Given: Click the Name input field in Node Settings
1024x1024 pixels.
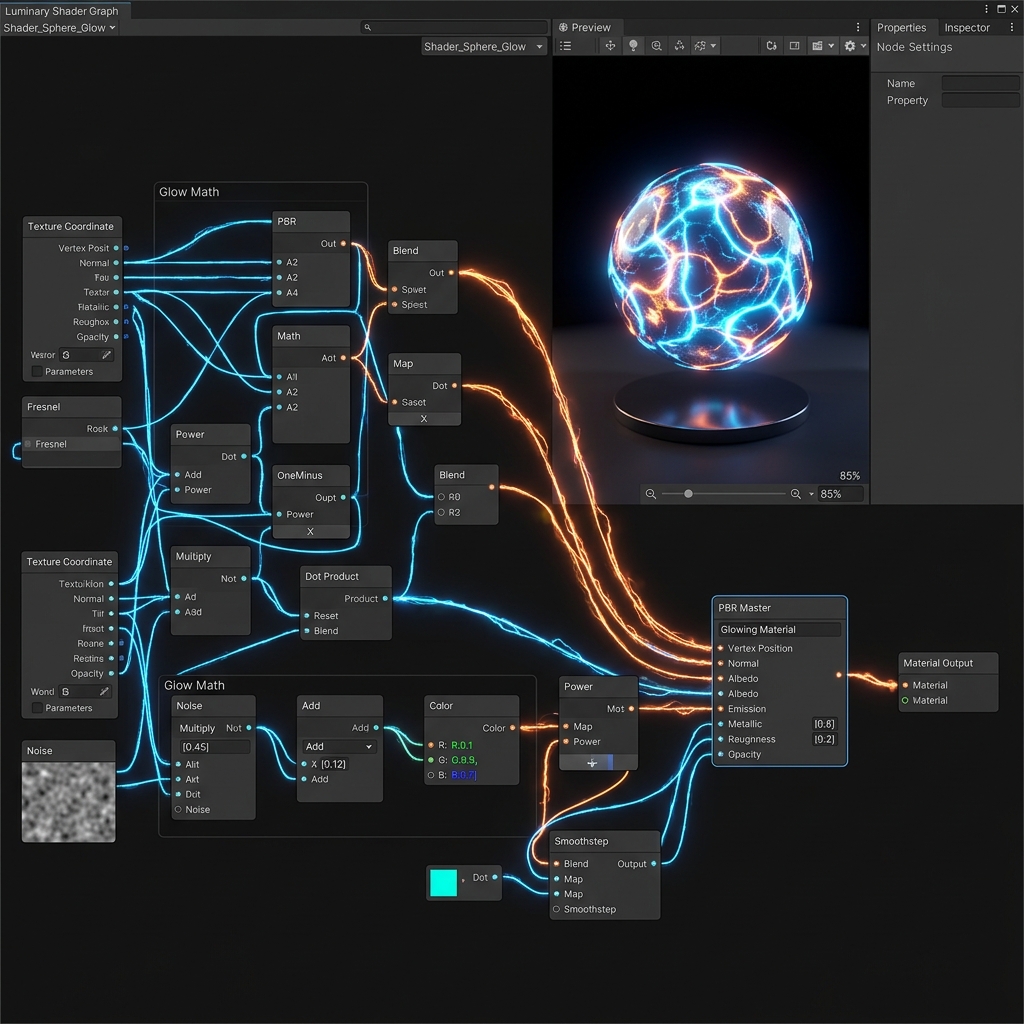Looking at the screenshot, I should [980, 83].
